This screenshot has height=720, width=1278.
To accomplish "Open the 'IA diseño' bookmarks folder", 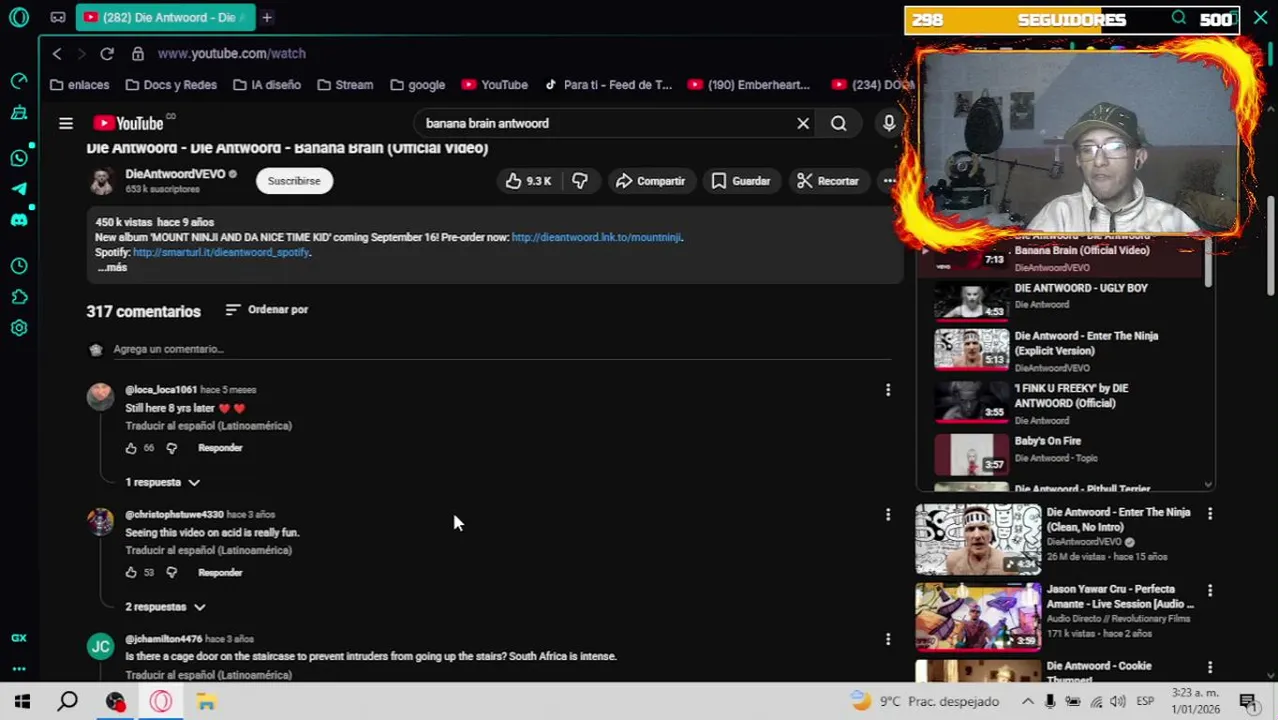I will (x=266, y=85).
